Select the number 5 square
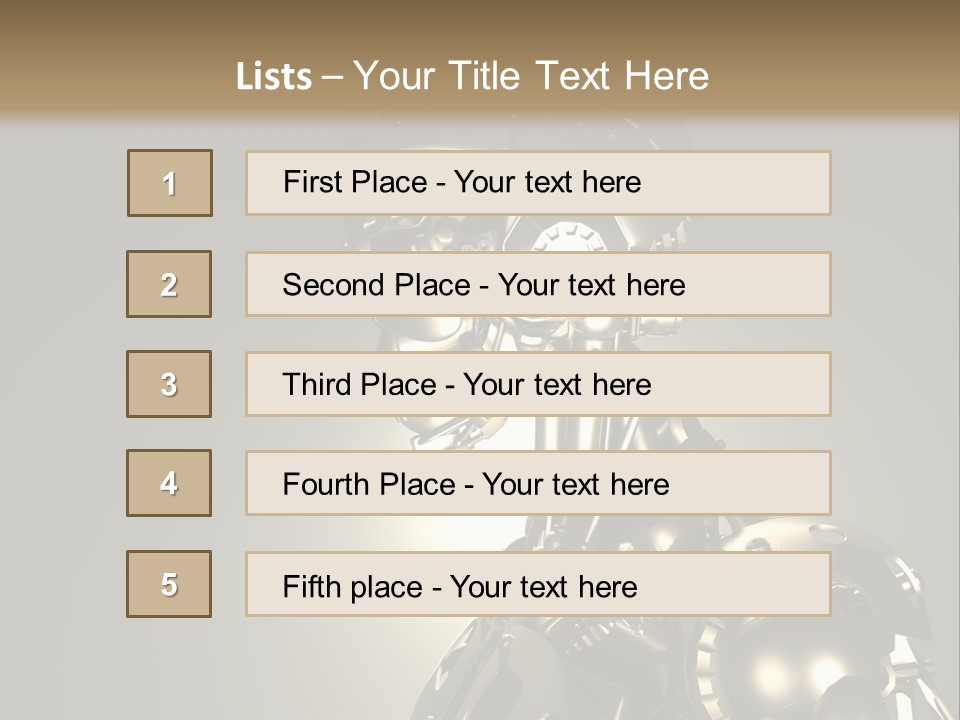This screenshot has height=720, width=960. (x=169, y=584)
